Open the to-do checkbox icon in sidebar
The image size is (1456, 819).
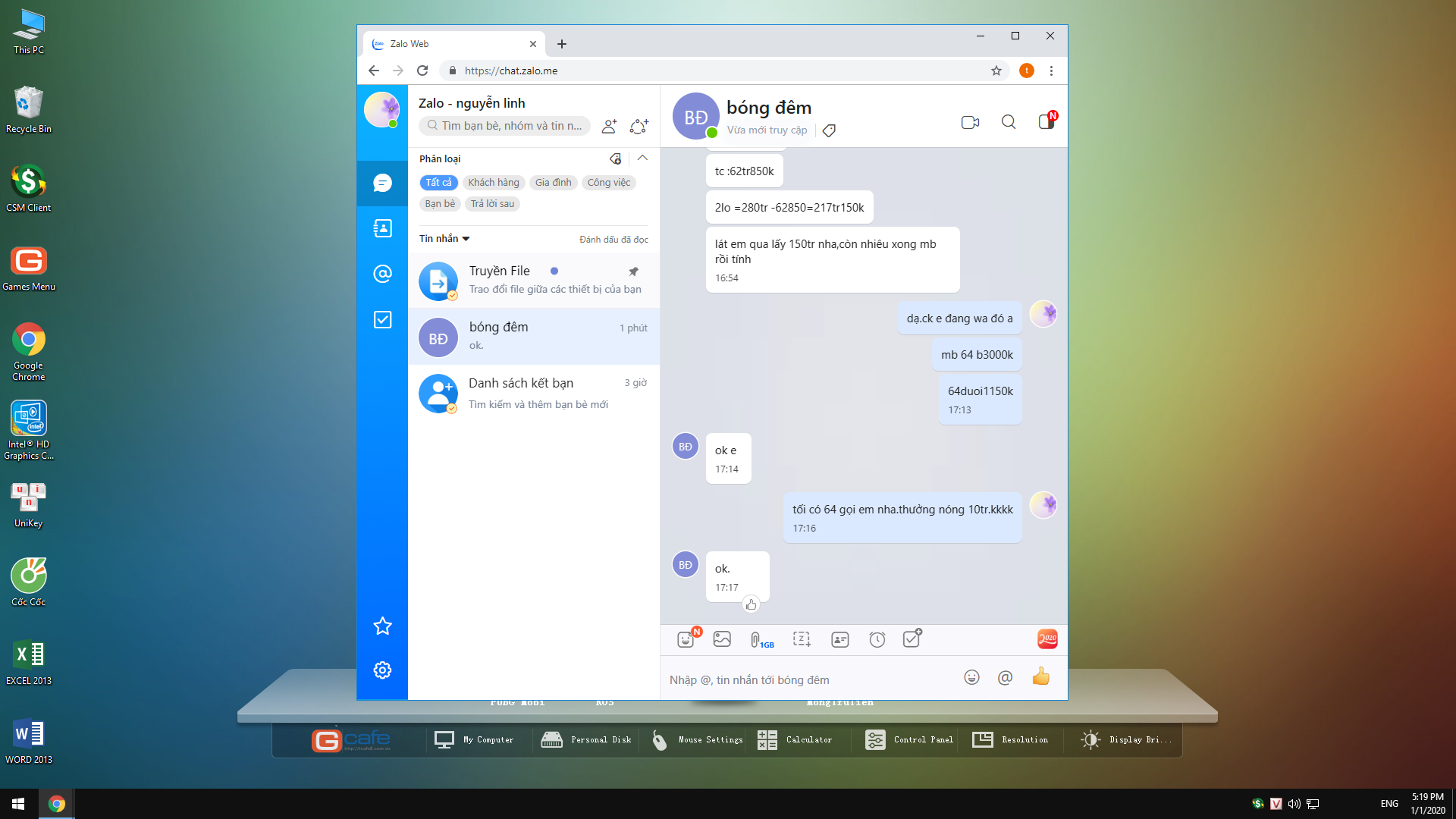tap(382, 319)
